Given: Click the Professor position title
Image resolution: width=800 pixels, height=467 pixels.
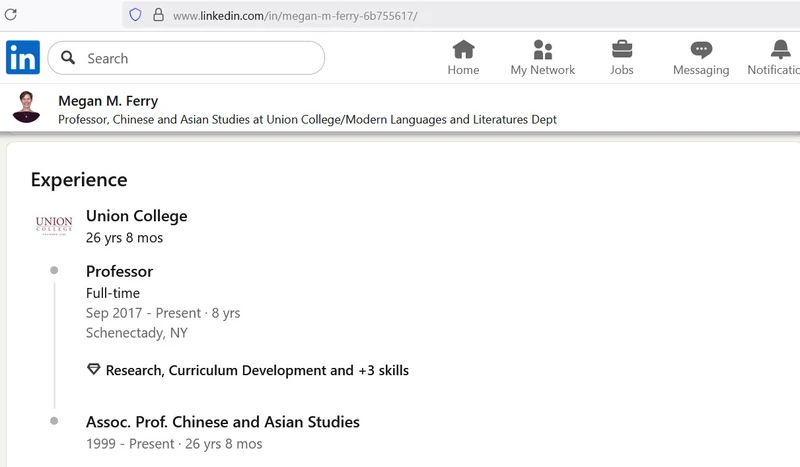Looking at the screenshot, I should (x=119, y=271).
